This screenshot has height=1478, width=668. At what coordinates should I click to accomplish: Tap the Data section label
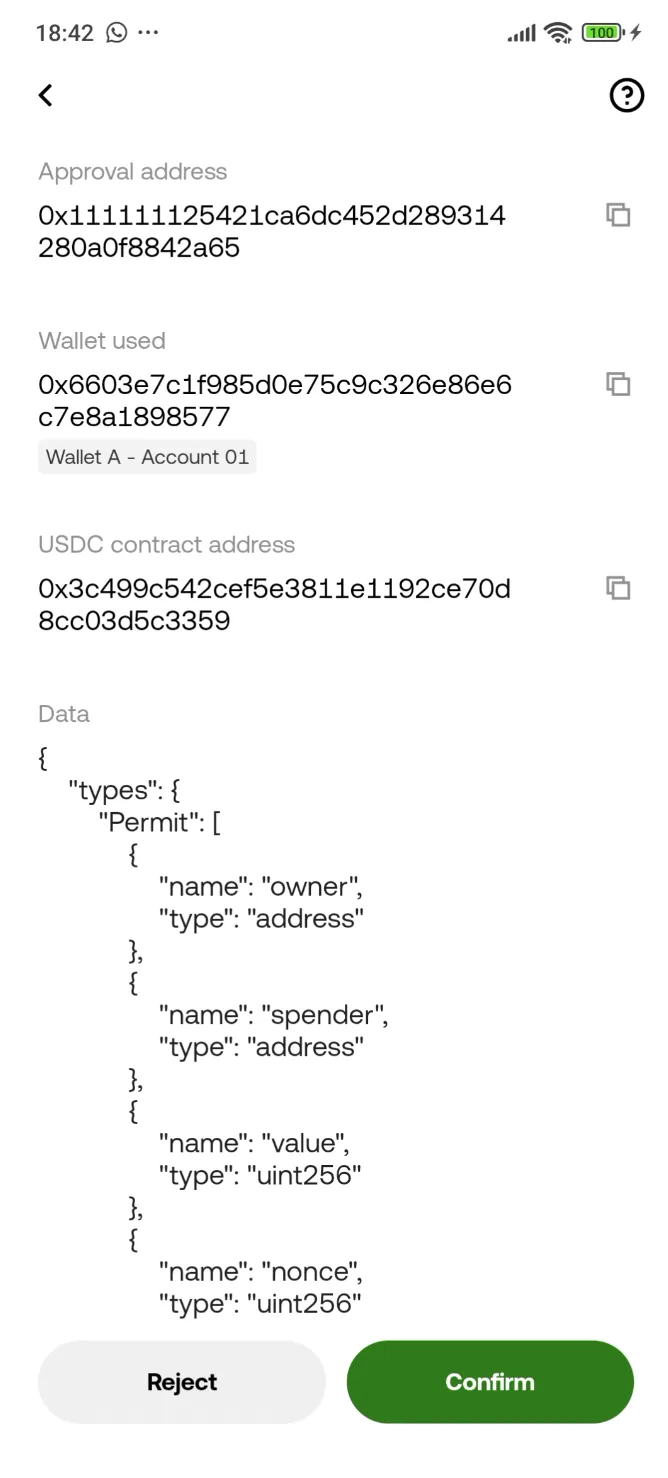(63, 713)
